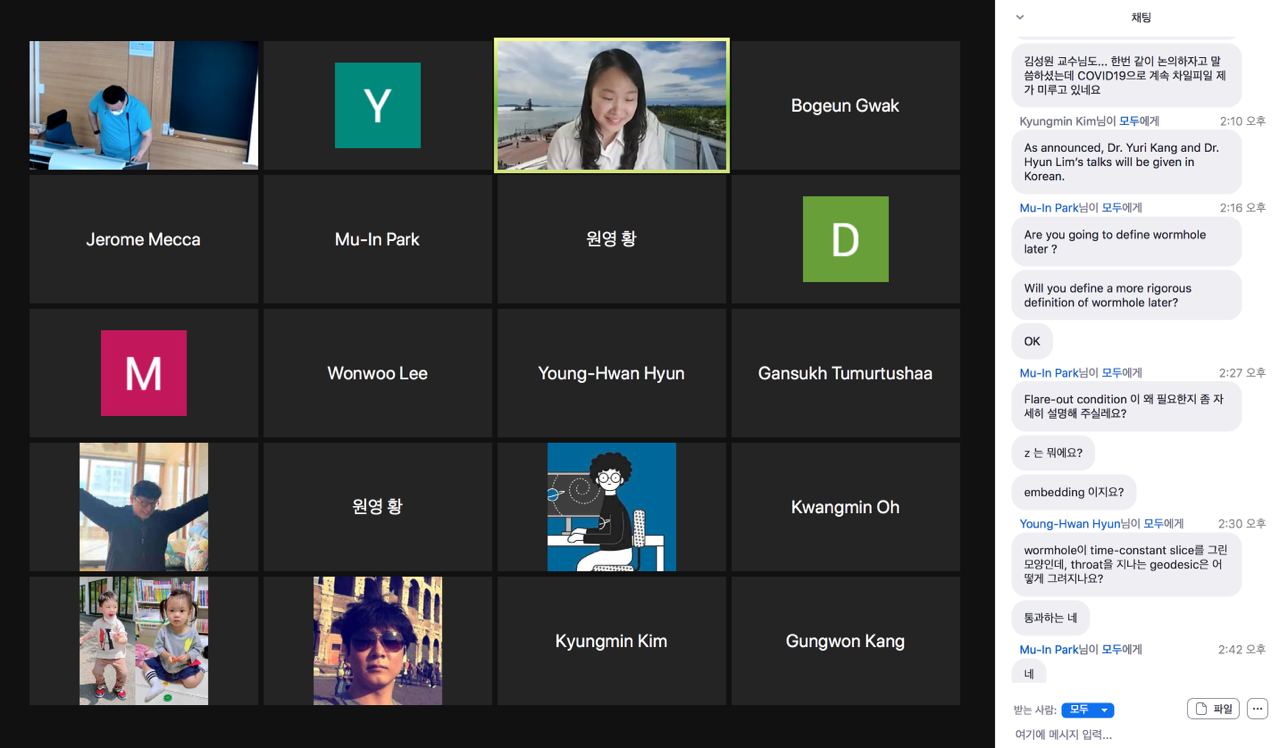Click Mu-In Park sender name at 2:16
The width and height of the screenshot is (1280, 748).
point(1049,208)
